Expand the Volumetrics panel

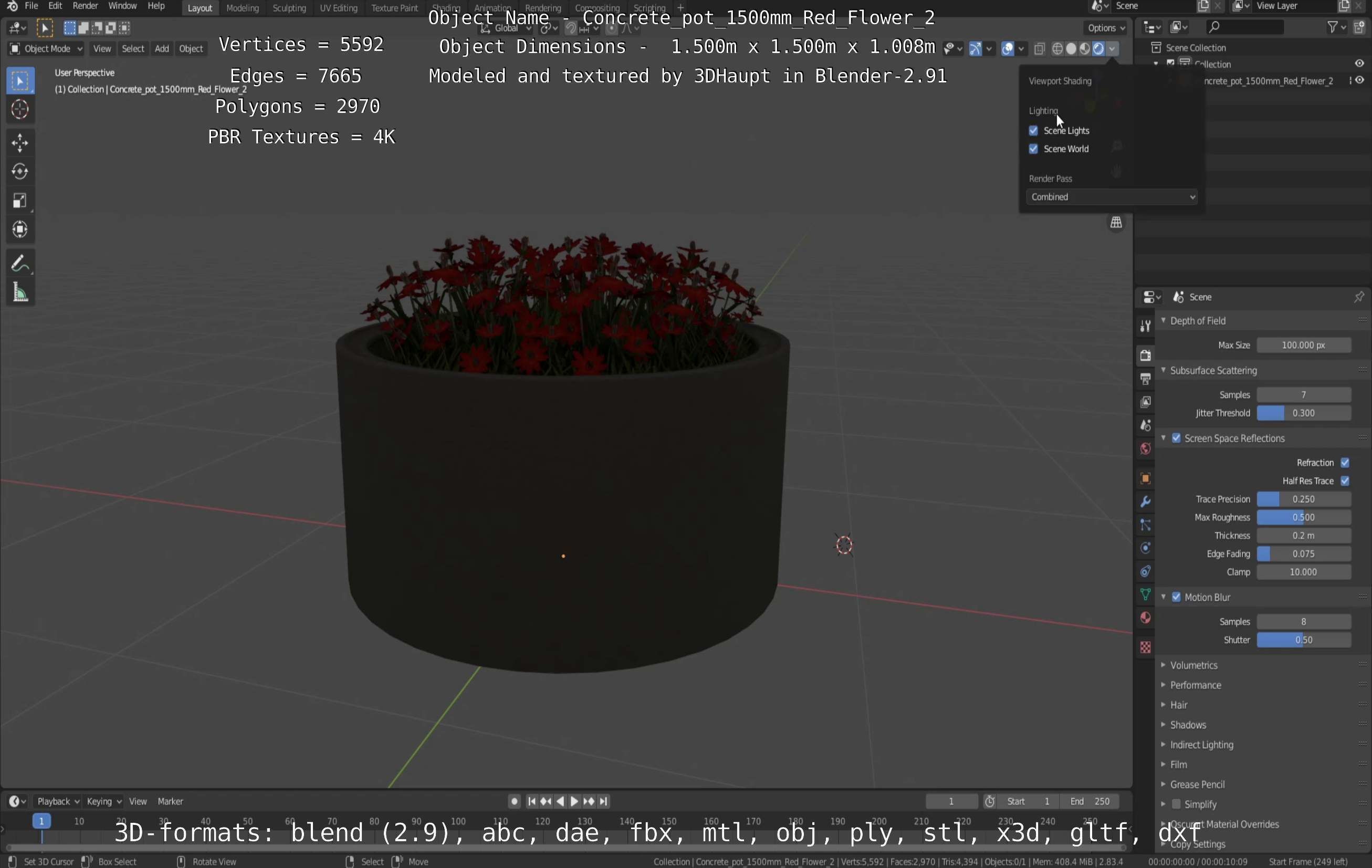point(1193,665)
